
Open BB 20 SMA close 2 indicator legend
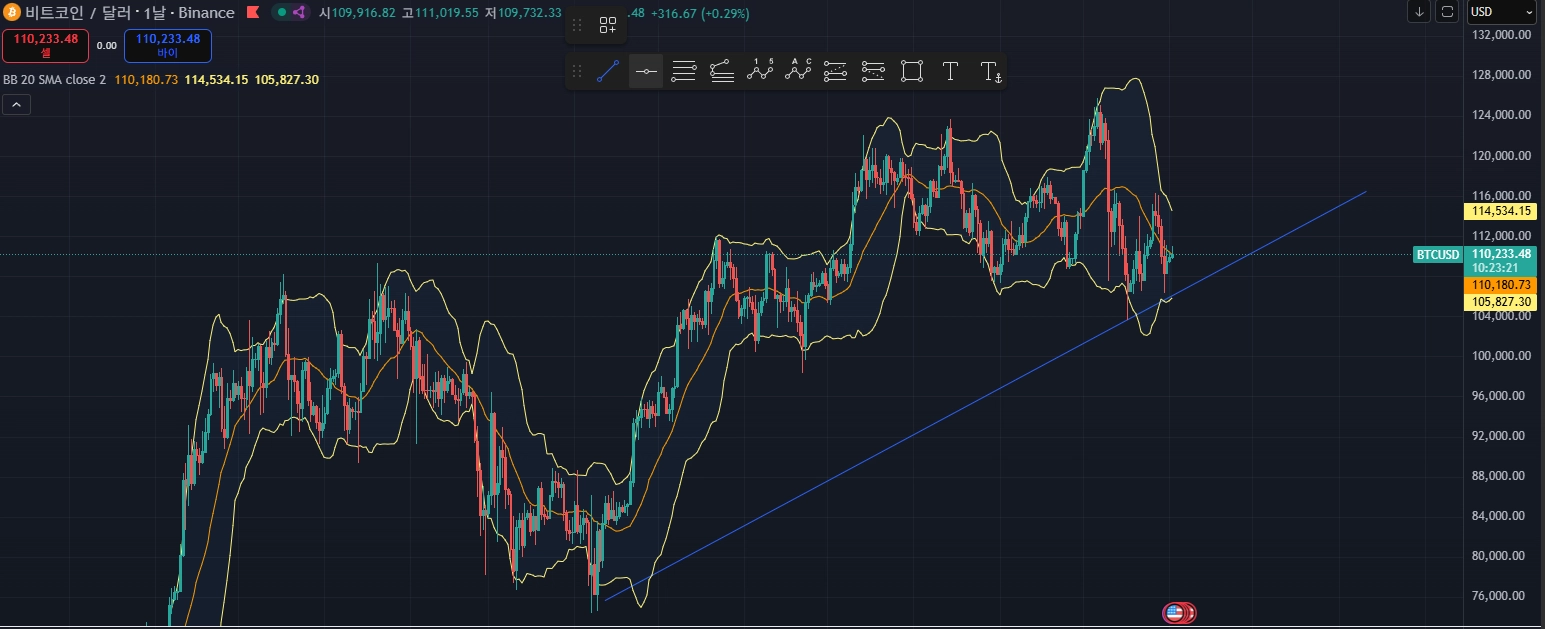point(54,79)
